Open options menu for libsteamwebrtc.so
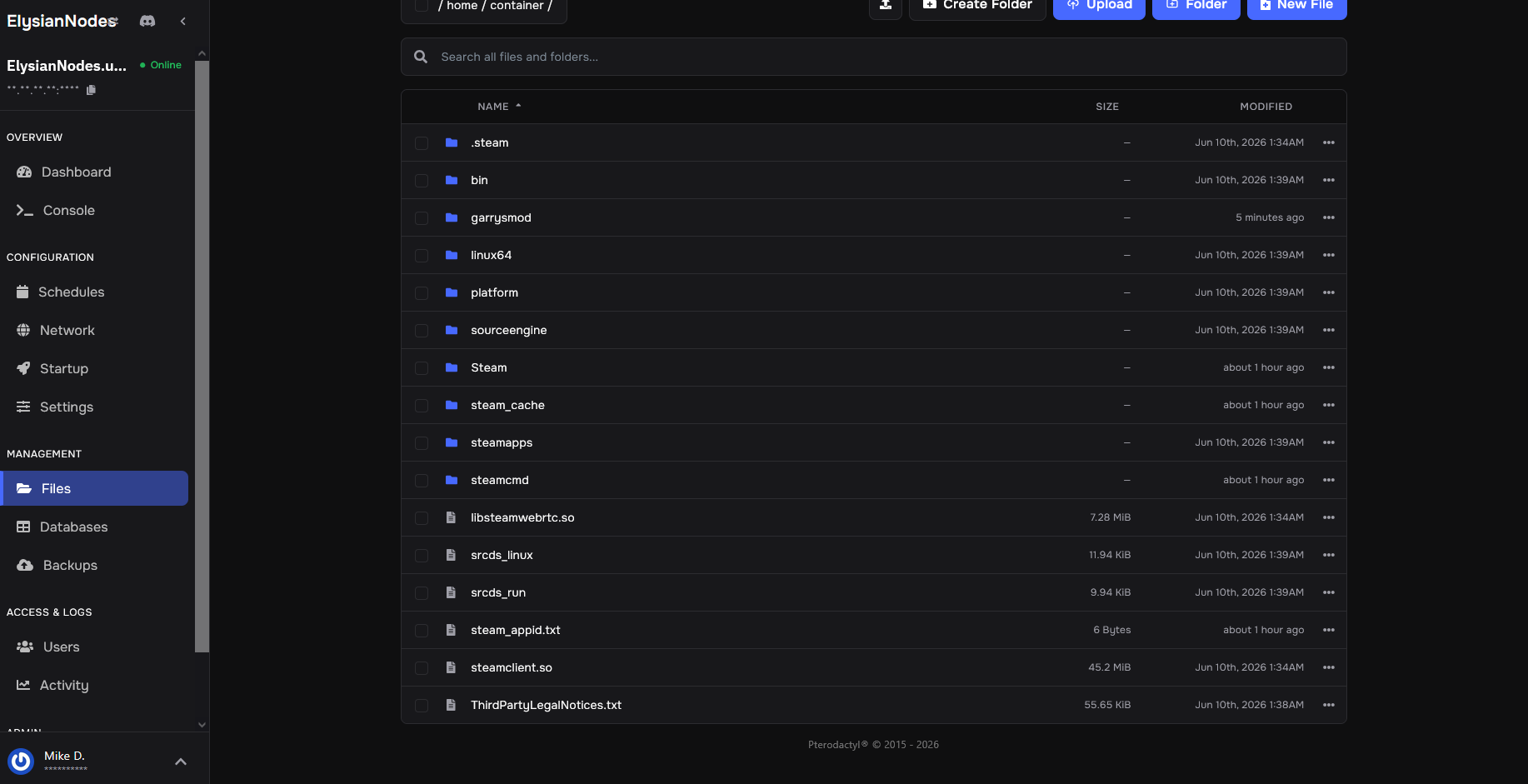Image resolution: width=1528 pixels, height=784 pixels. pos(1329,517)
